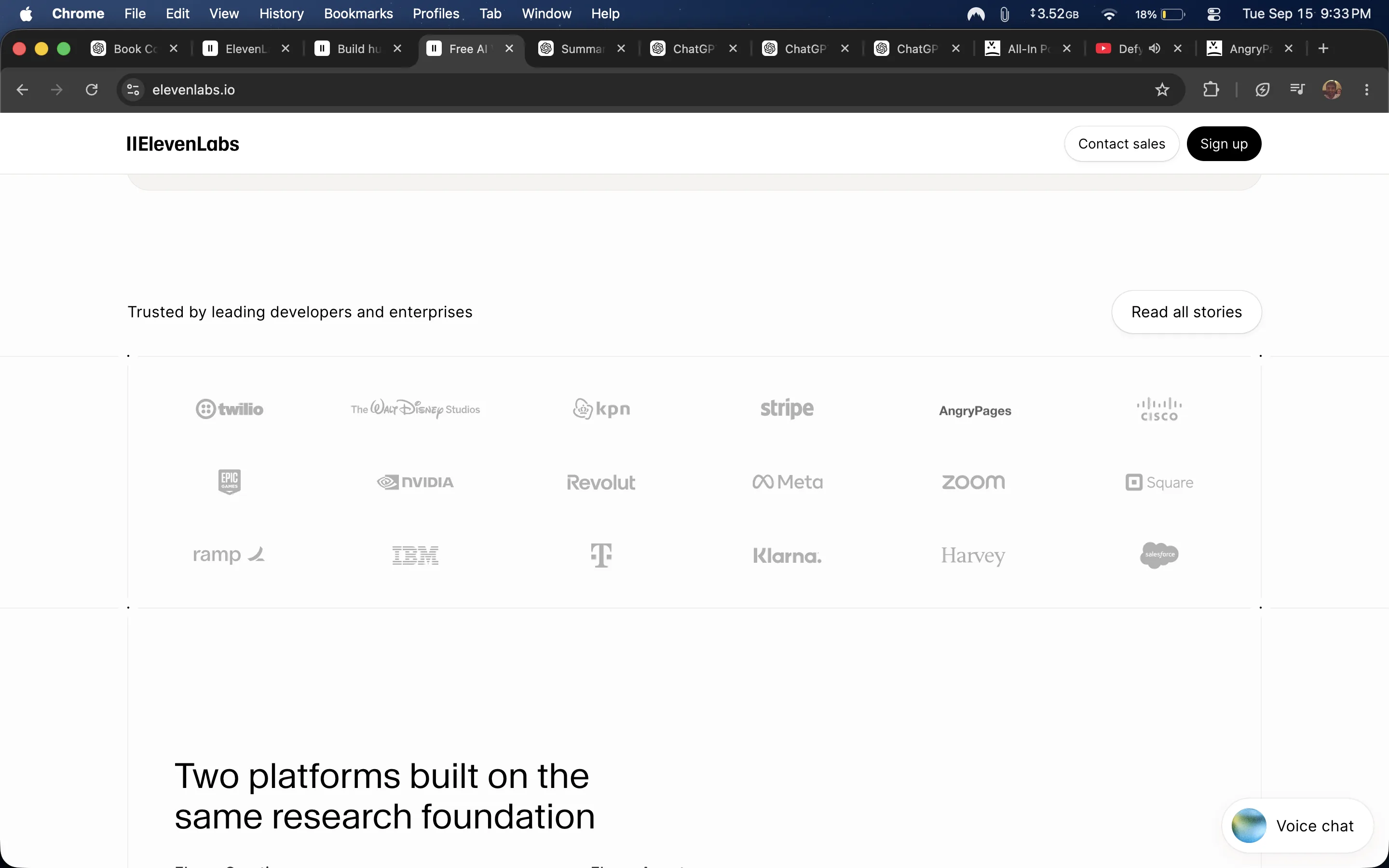
Task: Mute the Defy tab audio icon
Action: (1154, 49)
